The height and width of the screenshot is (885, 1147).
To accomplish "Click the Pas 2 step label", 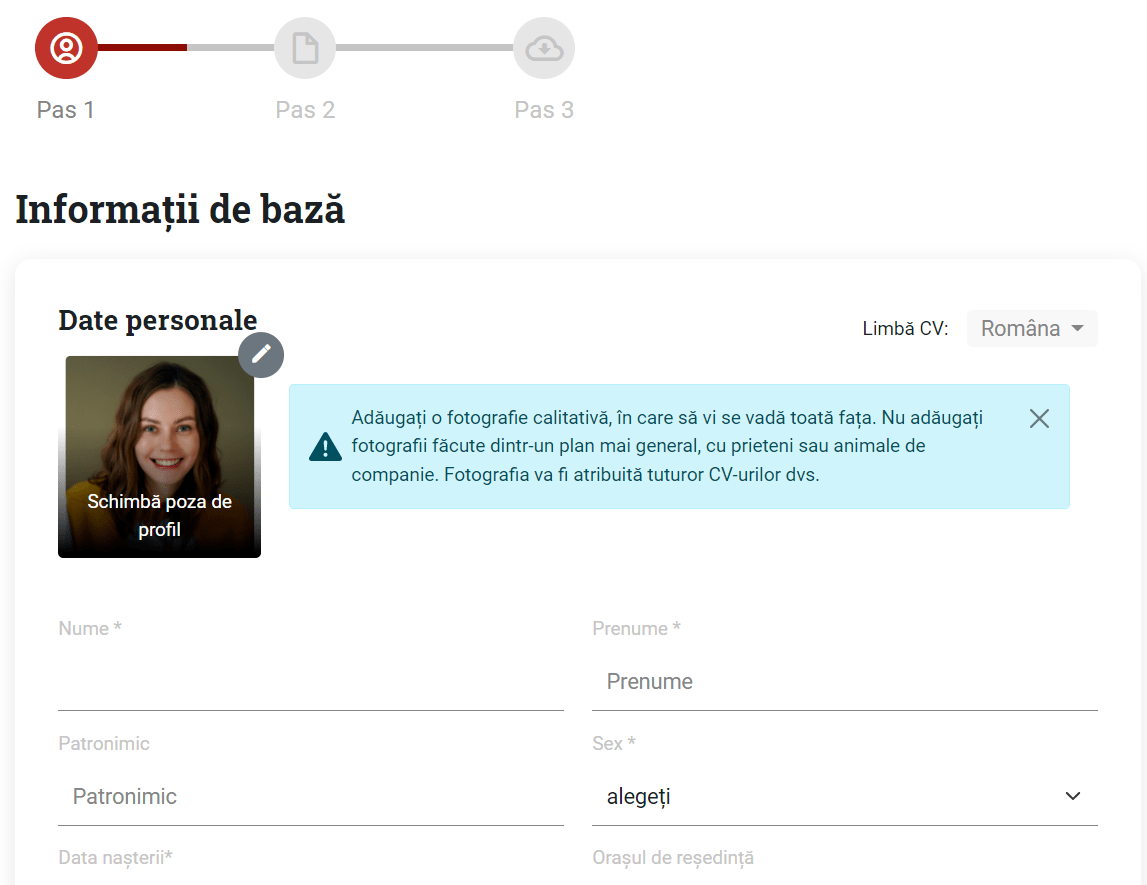I will 305,110.
